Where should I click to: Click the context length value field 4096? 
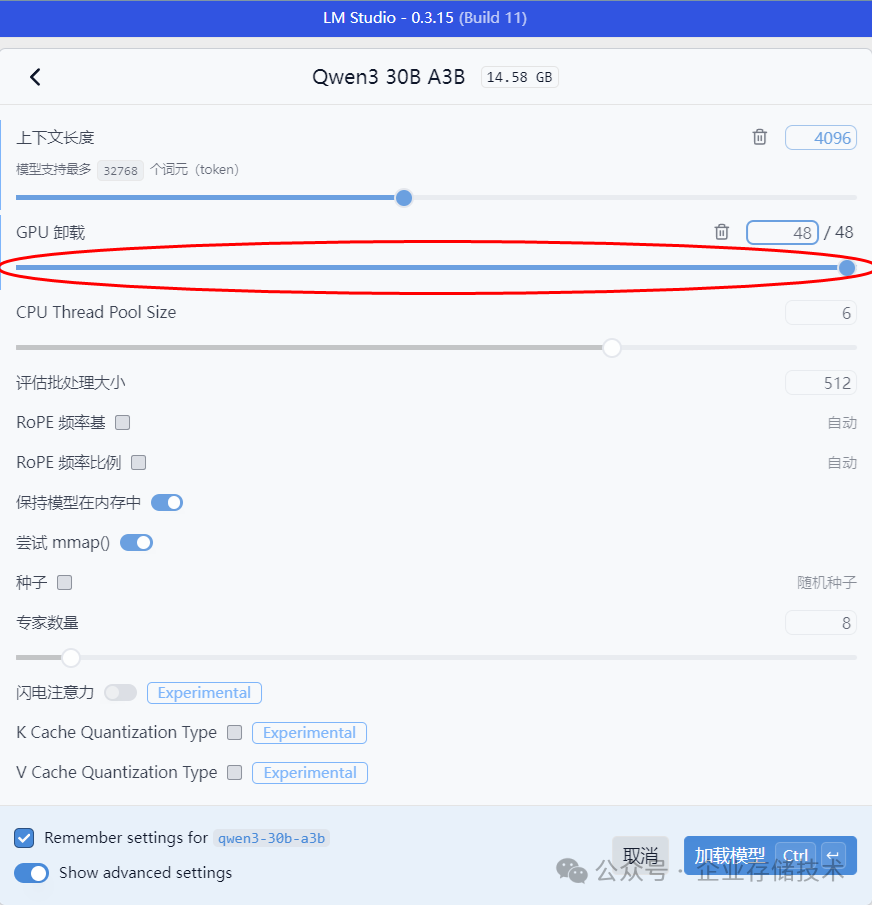[x=821, y=138]
